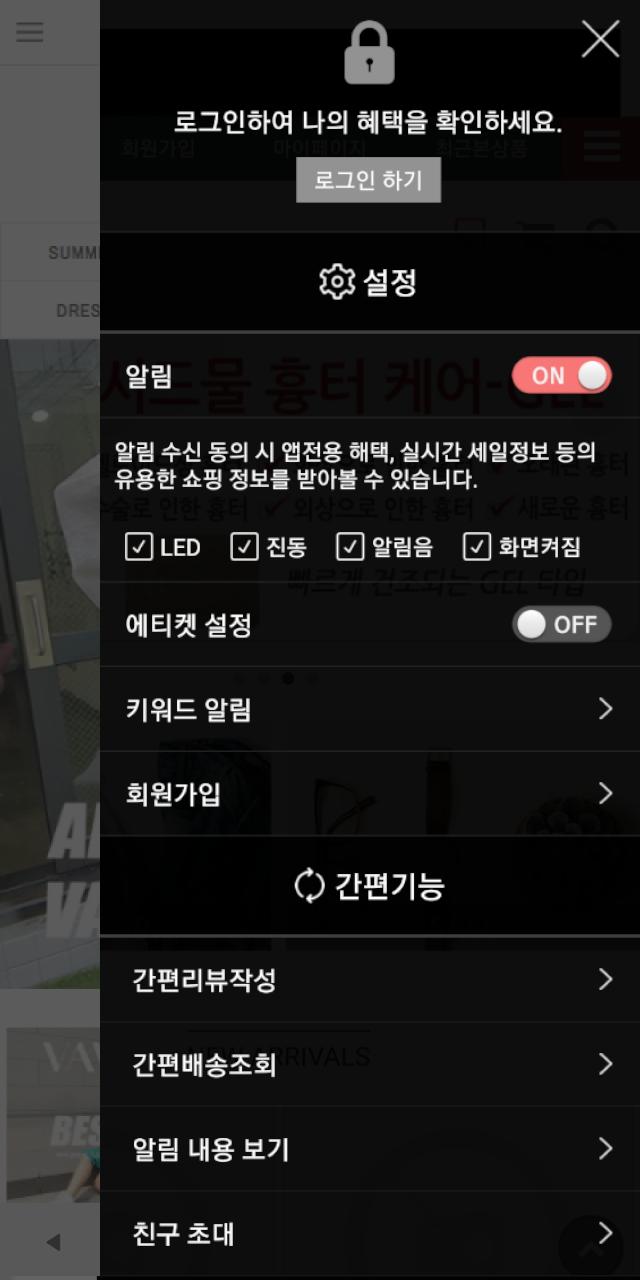Open 간편배송조회 menu entry
Image resolution: width=640 pixels, height=1280 pixels.
coord(370,1064)
